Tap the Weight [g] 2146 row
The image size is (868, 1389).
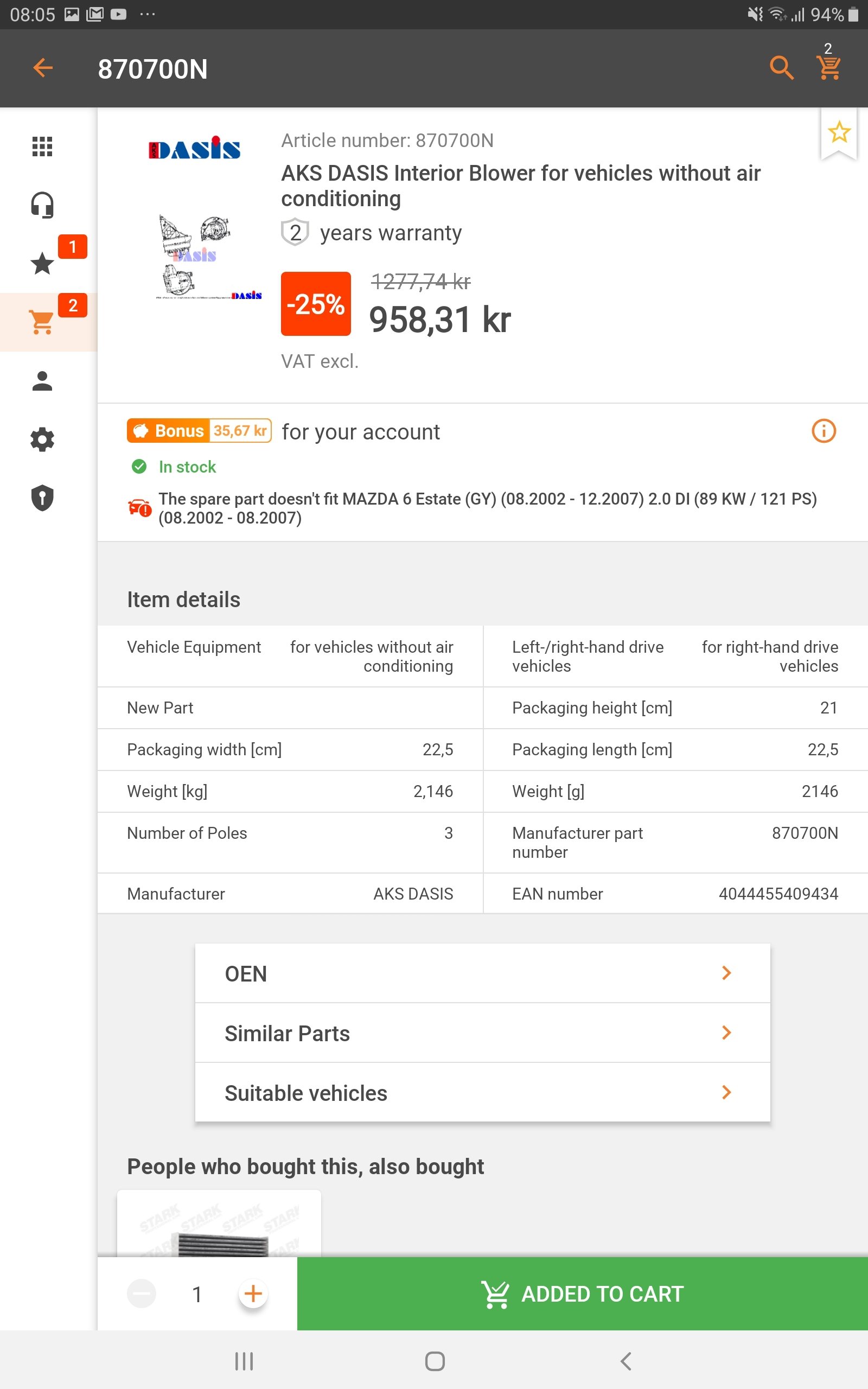tap(675, 791)
